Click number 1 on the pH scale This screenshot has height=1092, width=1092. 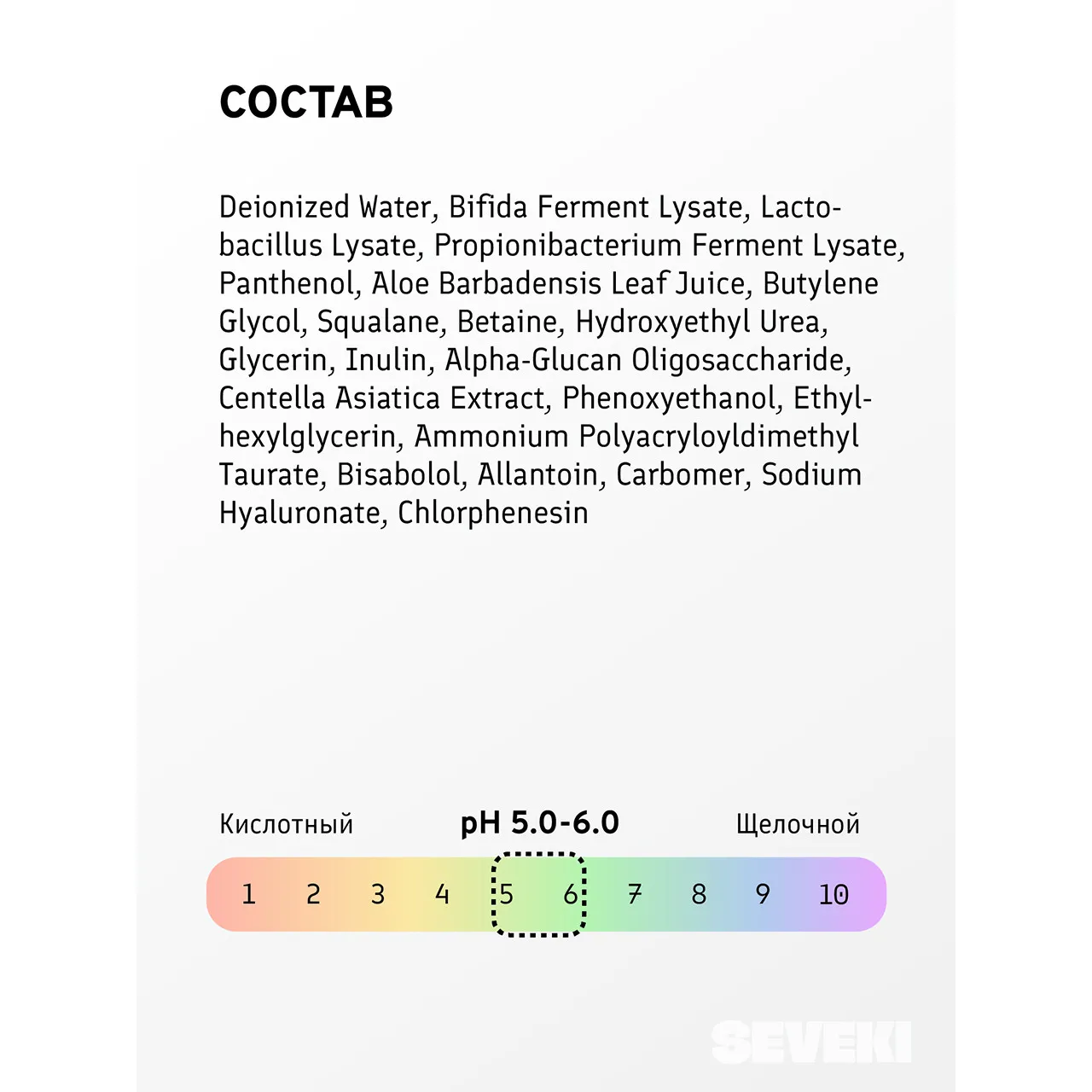[x=248, y=894]
